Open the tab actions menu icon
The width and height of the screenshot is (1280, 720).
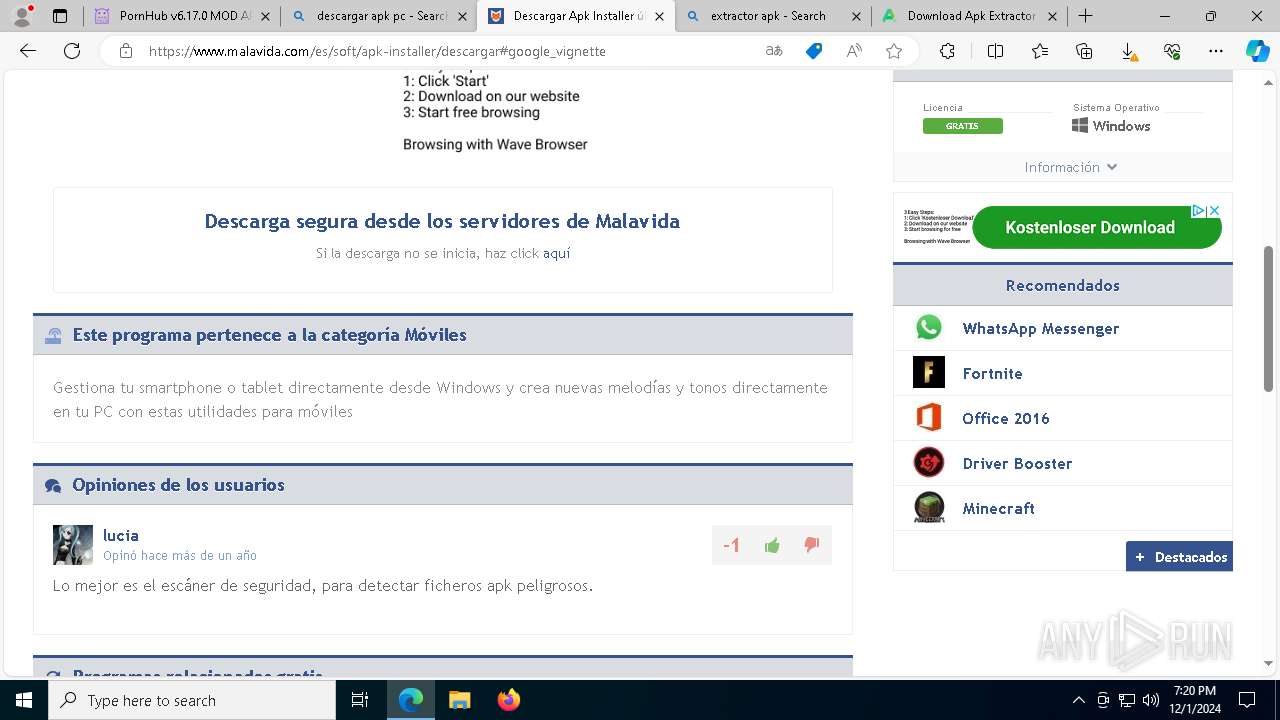[x=60, y=16]
